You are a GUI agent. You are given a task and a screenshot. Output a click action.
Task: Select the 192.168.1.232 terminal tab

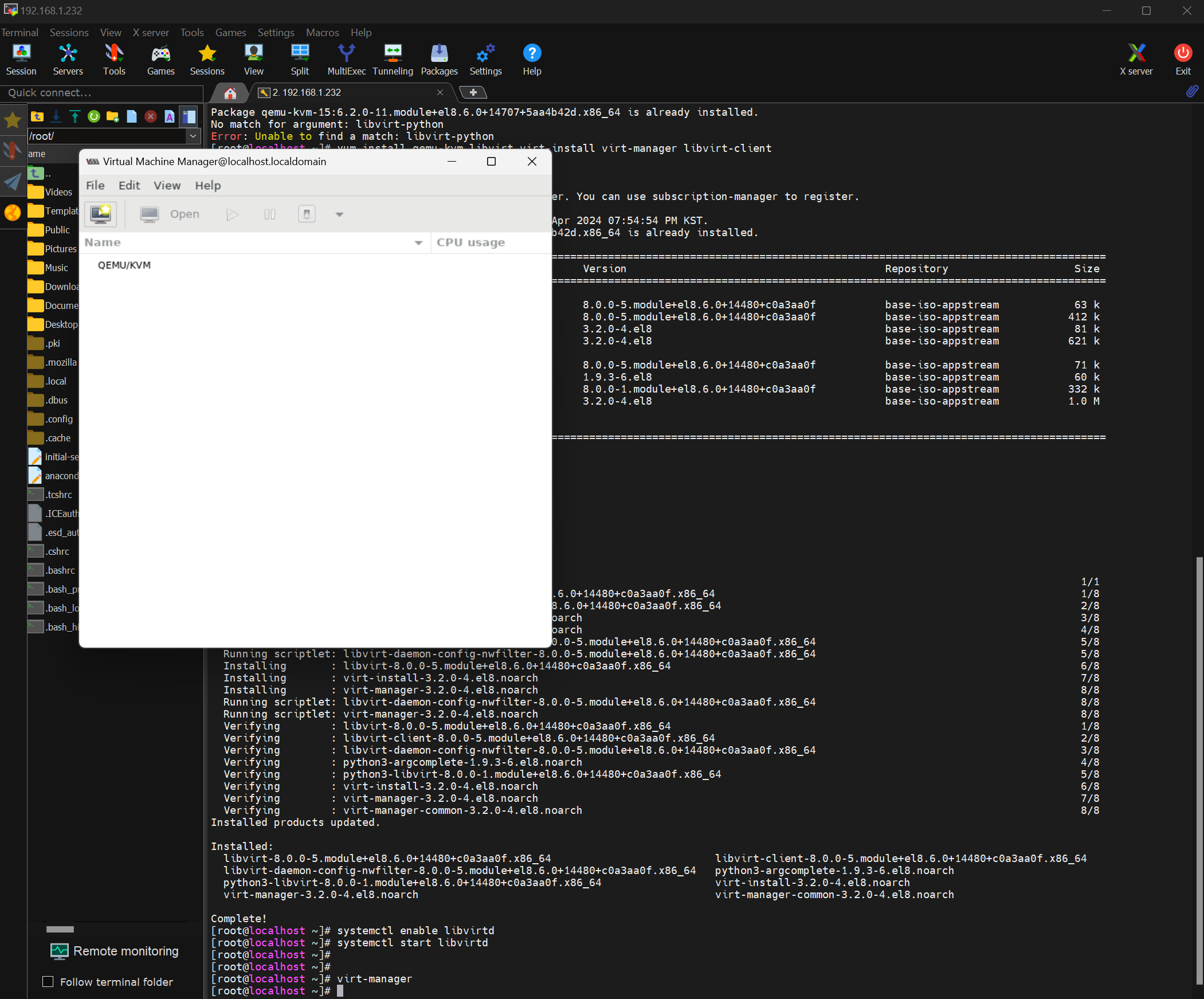pos(306,92)
